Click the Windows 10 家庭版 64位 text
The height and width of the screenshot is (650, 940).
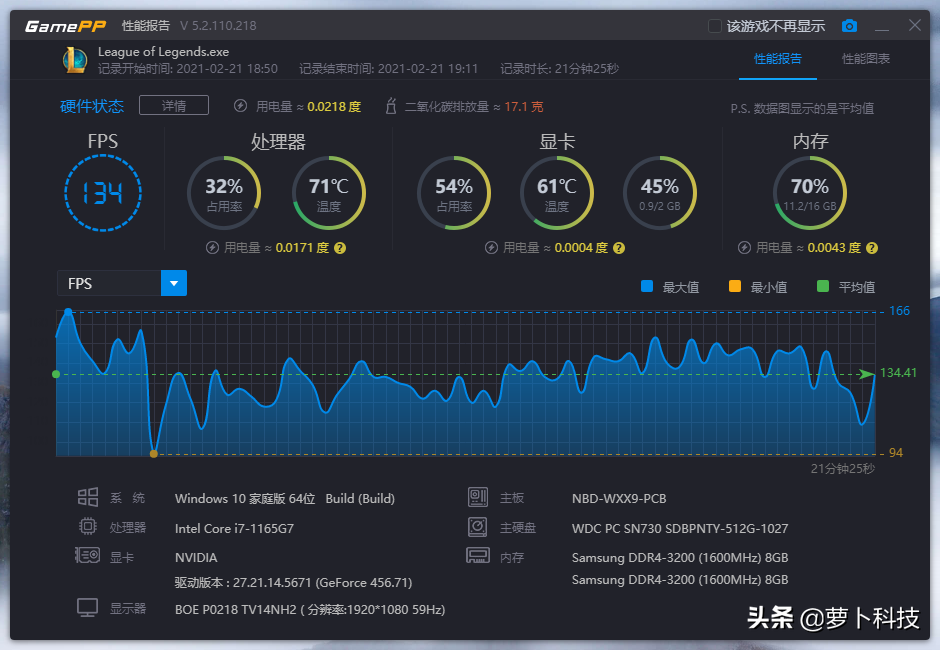coord(245,498)
